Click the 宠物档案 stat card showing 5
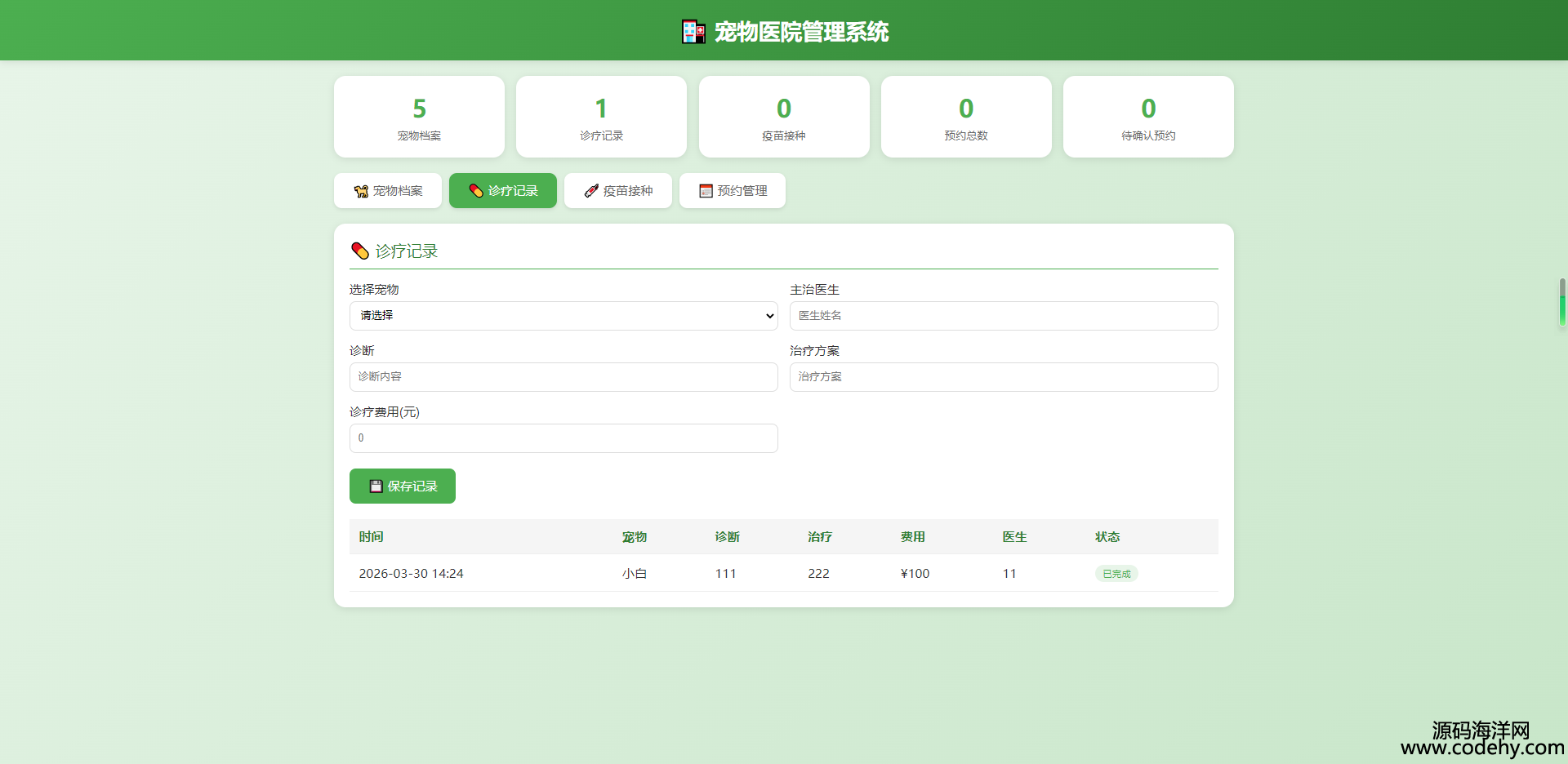 tap(419, 117)
